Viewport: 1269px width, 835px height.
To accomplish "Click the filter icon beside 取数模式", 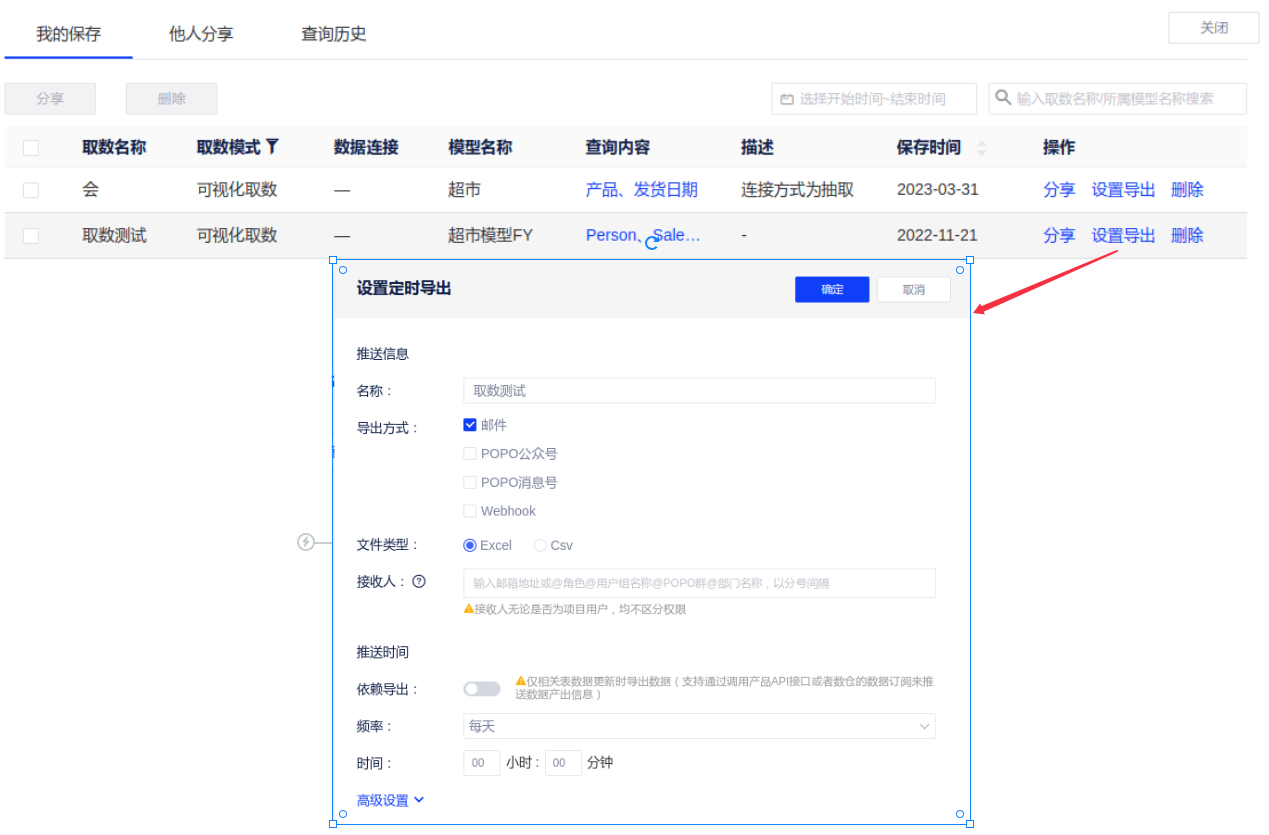I will point(272,147).
